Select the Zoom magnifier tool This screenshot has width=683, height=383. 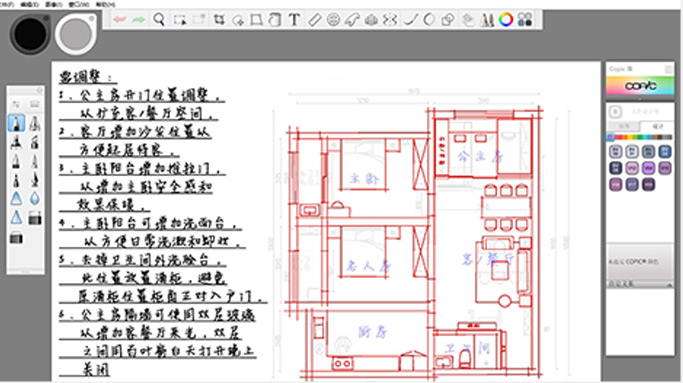[x=159, y=20]
